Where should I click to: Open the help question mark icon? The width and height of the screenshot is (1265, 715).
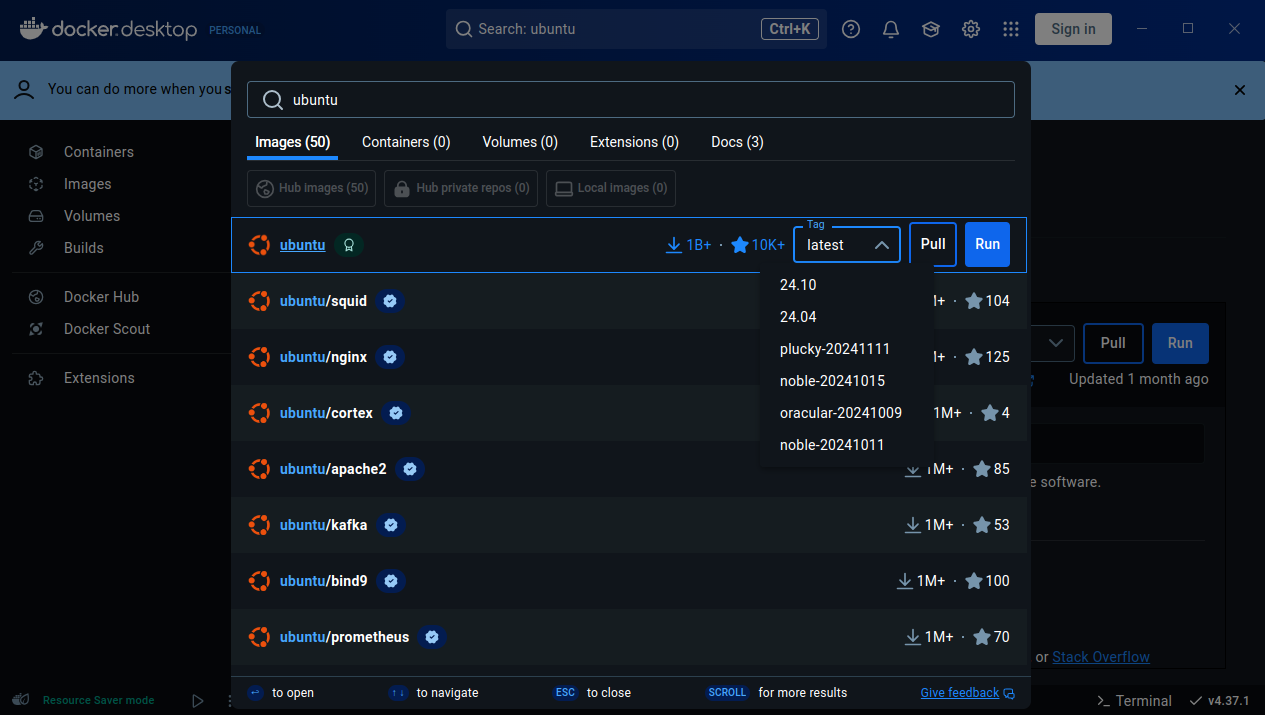[851, 29]
